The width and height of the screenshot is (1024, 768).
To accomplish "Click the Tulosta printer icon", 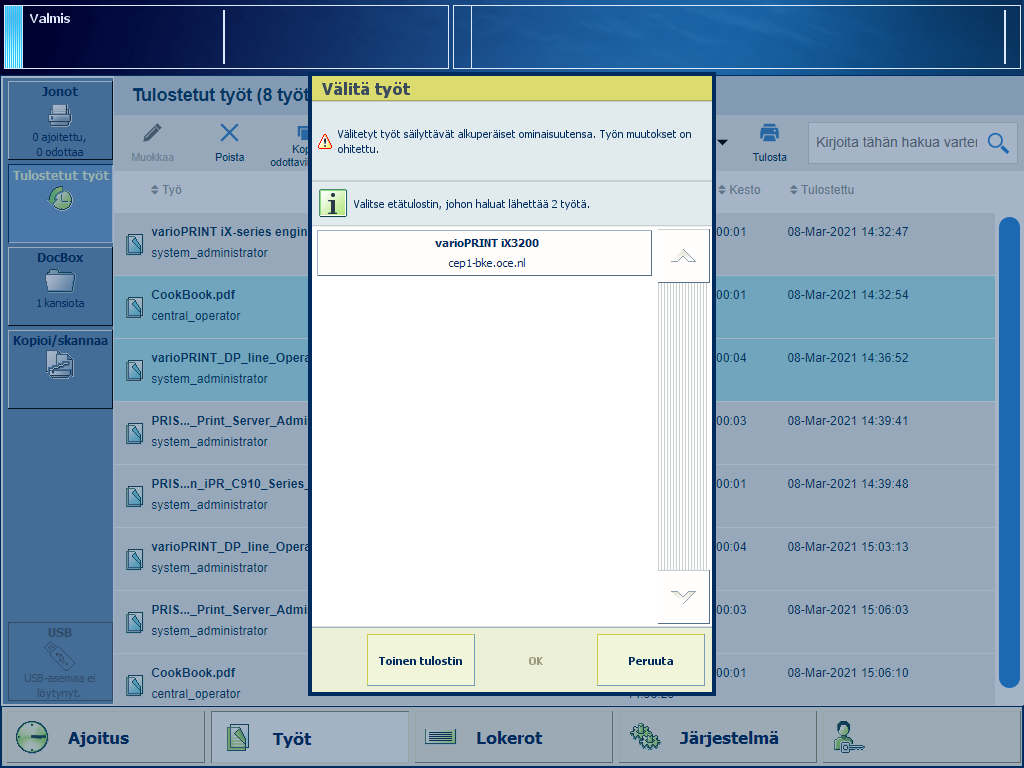I will point(769,133).
